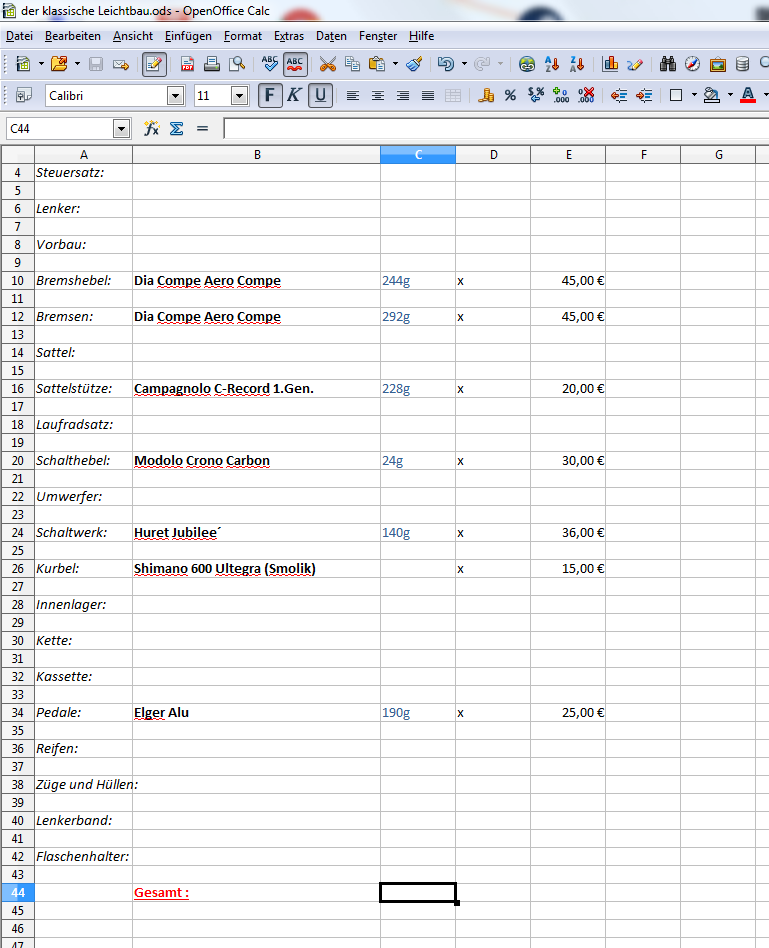The width and height of the screenshot is (769, 948).
Task: Toggle Edit File mode icon
Action: [x=154, y=63]
